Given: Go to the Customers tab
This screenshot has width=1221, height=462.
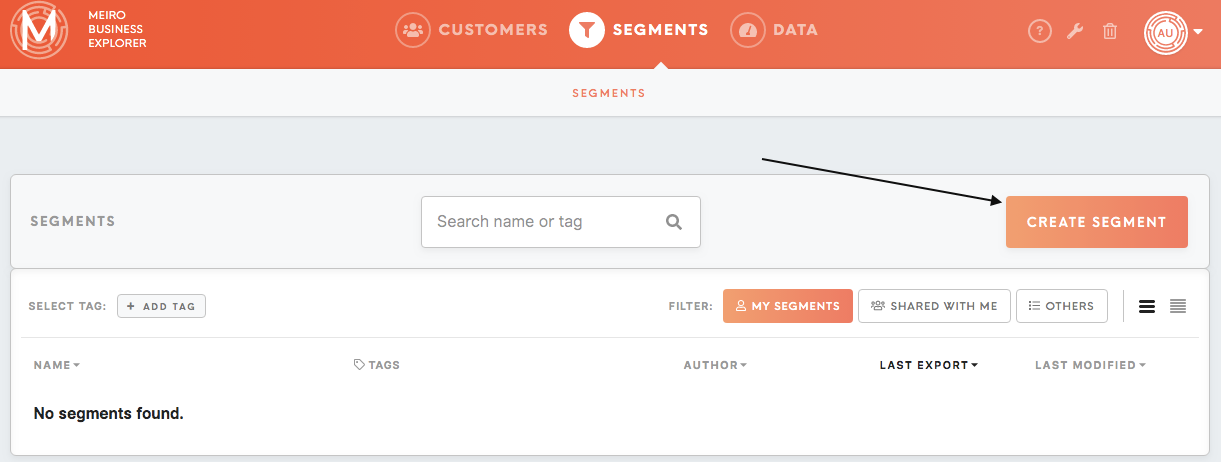Looking at the screenshot, I should [x=472, y=30].
